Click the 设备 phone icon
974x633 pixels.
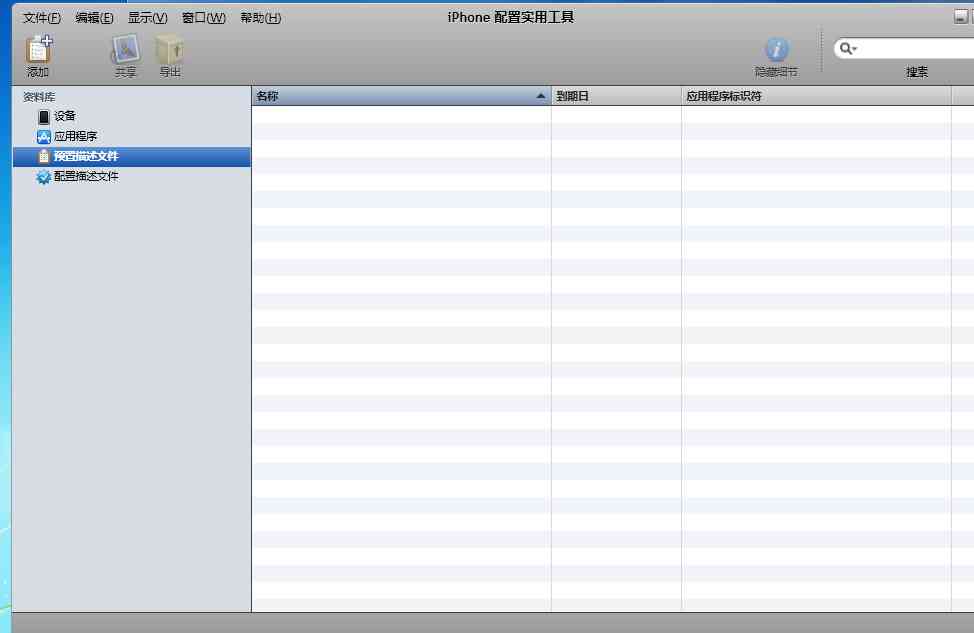point(43,116)
